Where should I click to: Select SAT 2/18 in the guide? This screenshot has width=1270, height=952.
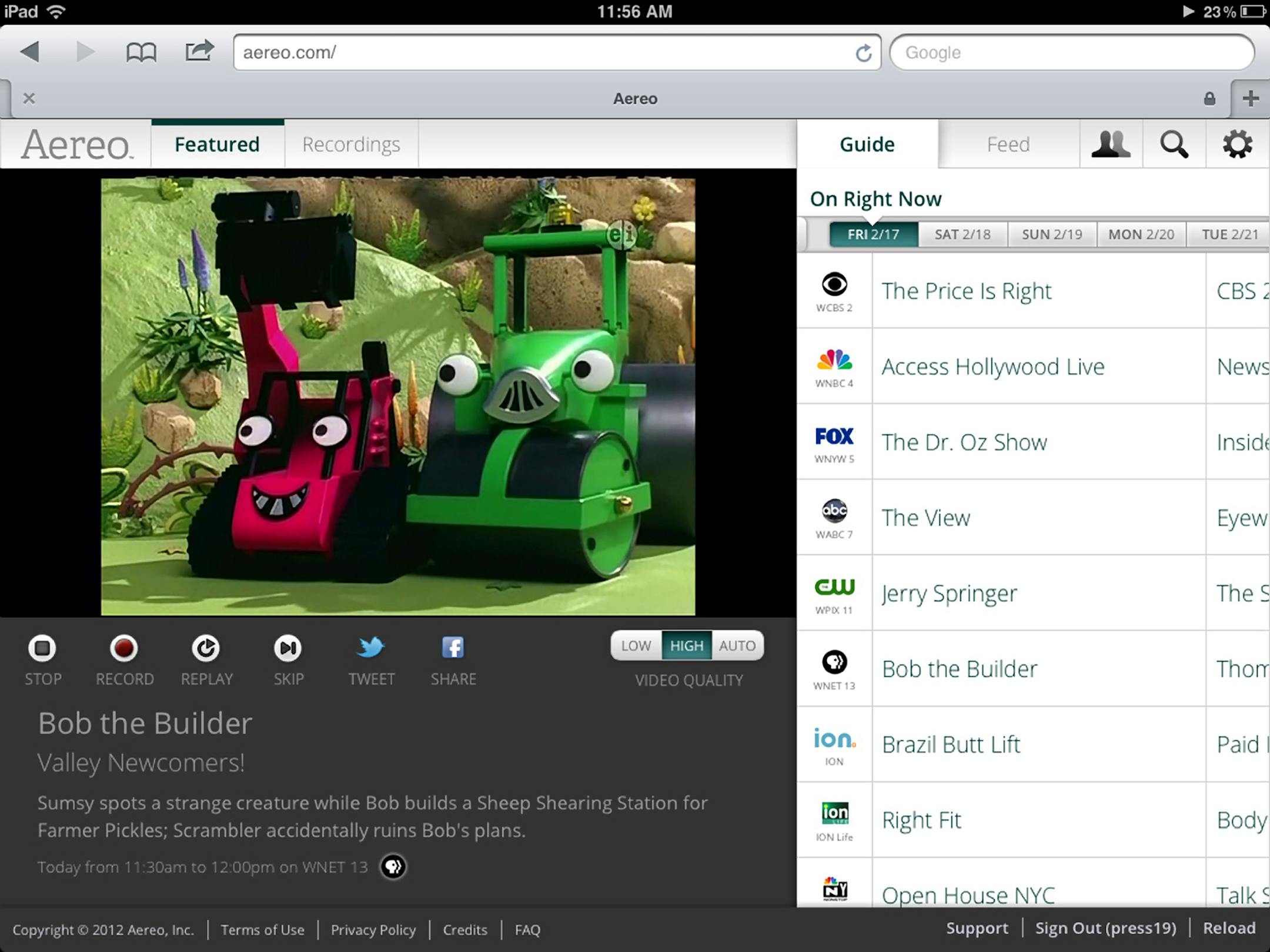(962, 233)
